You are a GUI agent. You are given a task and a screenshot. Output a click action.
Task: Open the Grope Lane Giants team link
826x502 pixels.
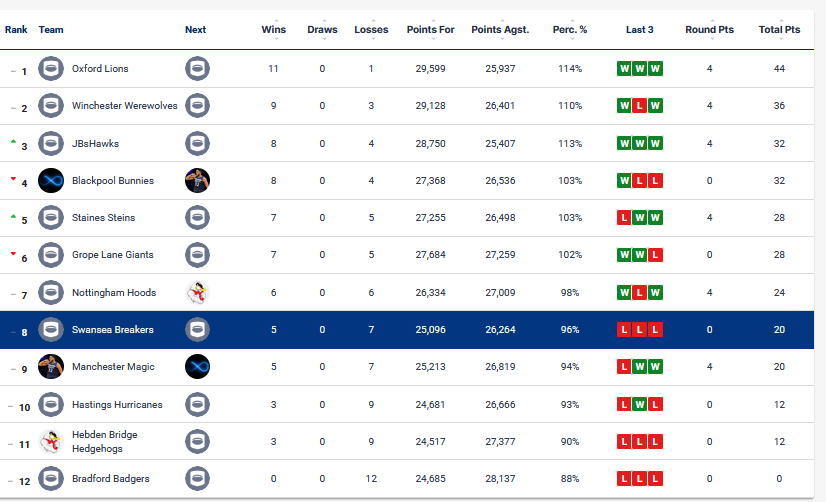[112, 255]
